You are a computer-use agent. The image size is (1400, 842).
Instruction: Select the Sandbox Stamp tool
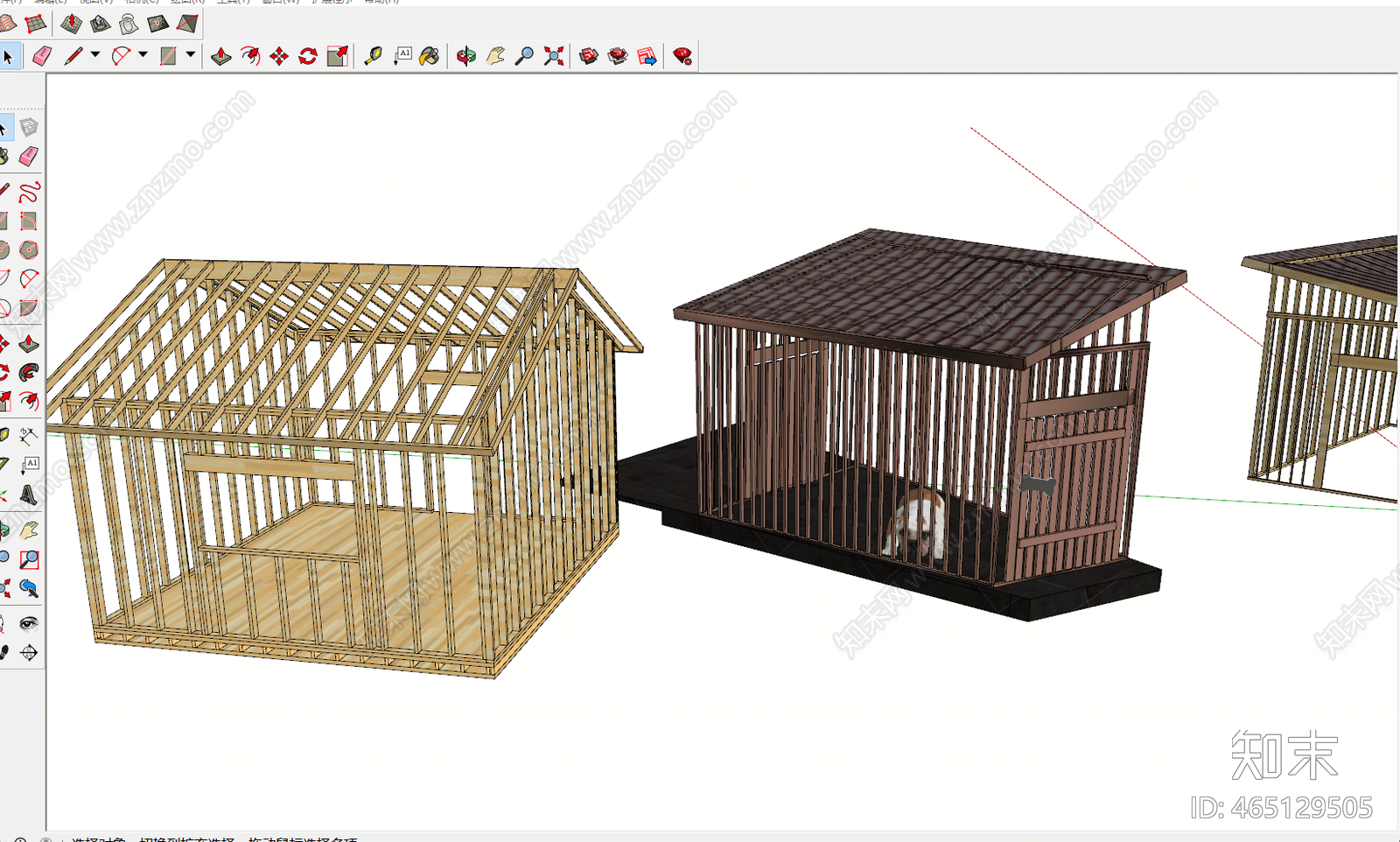[100, 24]
